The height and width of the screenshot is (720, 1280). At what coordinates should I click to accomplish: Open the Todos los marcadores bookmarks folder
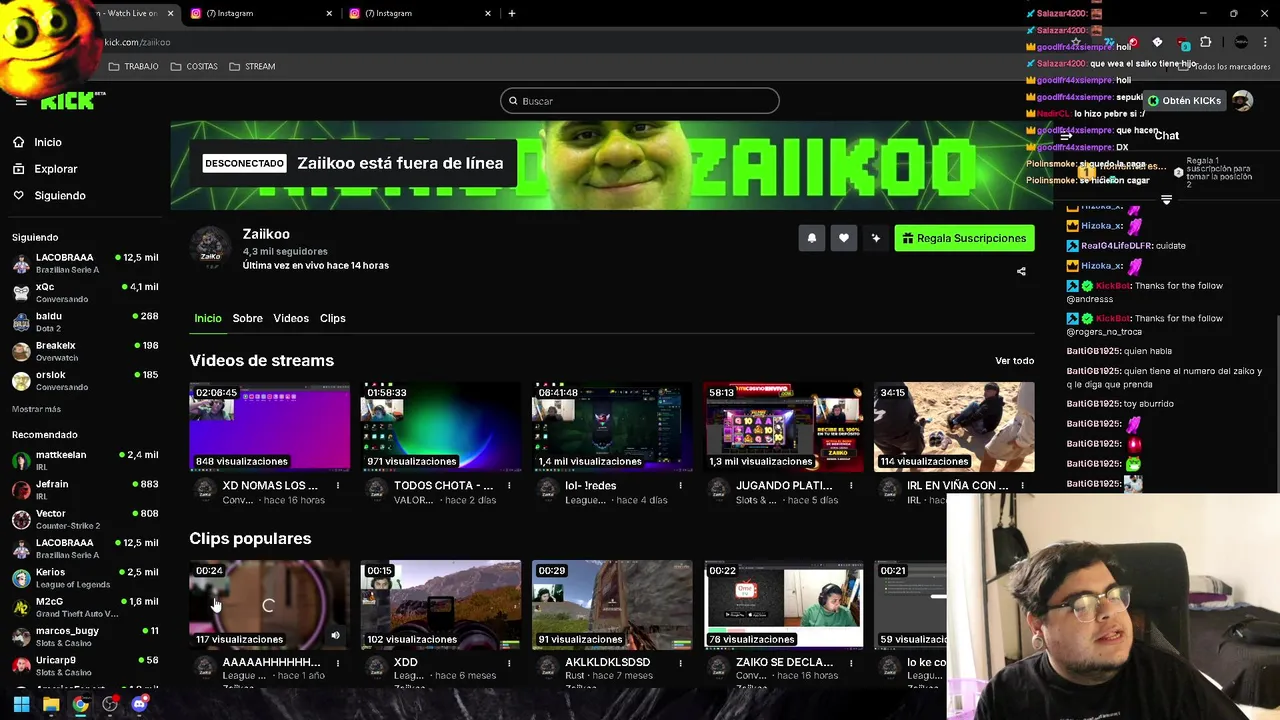coord(1225,66)
